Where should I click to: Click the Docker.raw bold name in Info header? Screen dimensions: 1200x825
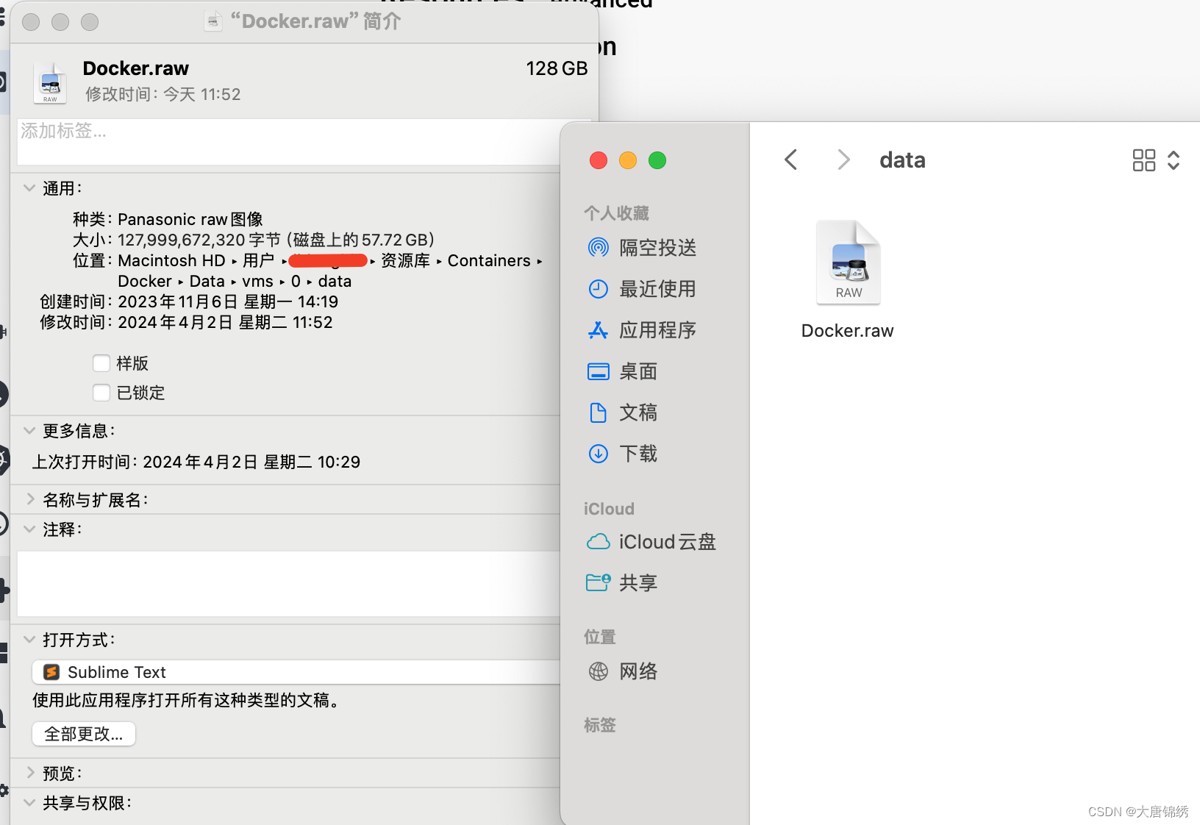click(x=136, y=69)
